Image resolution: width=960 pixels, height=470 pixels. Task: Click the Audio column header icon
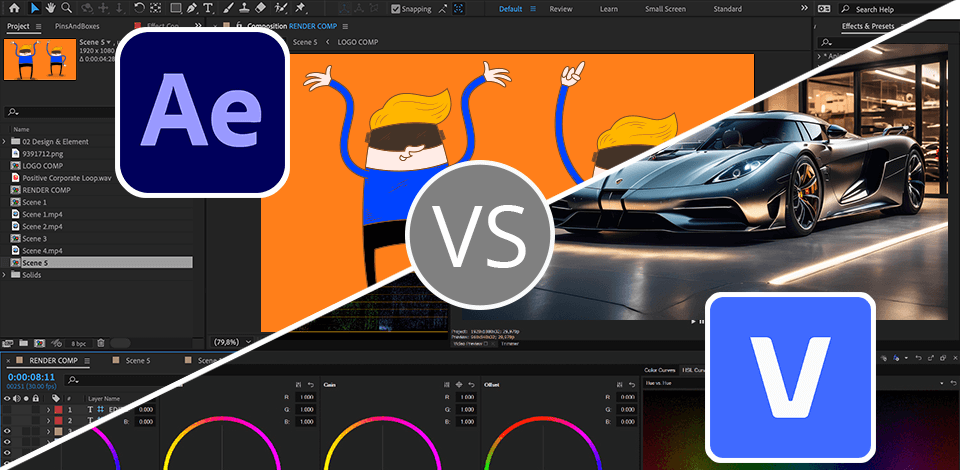point(17,398)
